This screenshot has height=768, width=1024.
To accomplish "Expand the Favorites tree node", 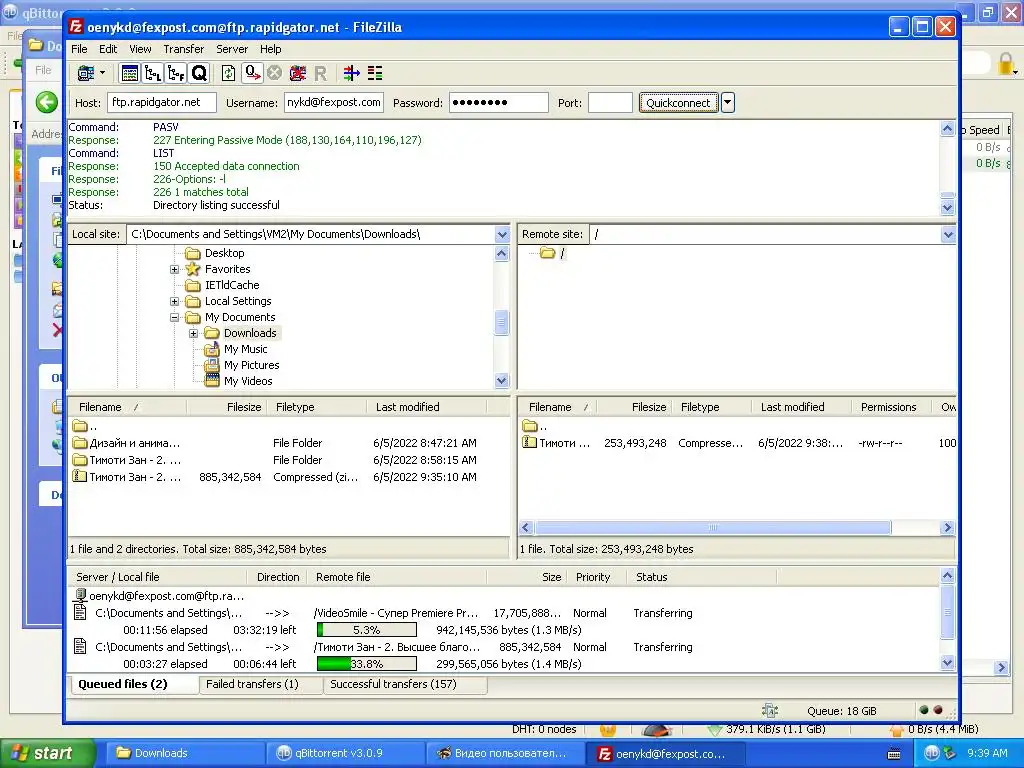I will (174, 269).
